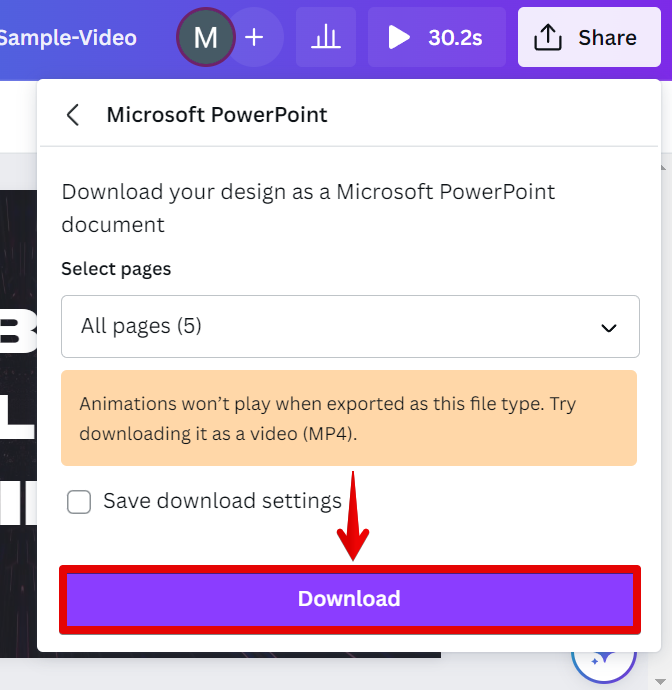Open the Share menu button
Viewport: 672px width, 690px height.
click(589, 37)
